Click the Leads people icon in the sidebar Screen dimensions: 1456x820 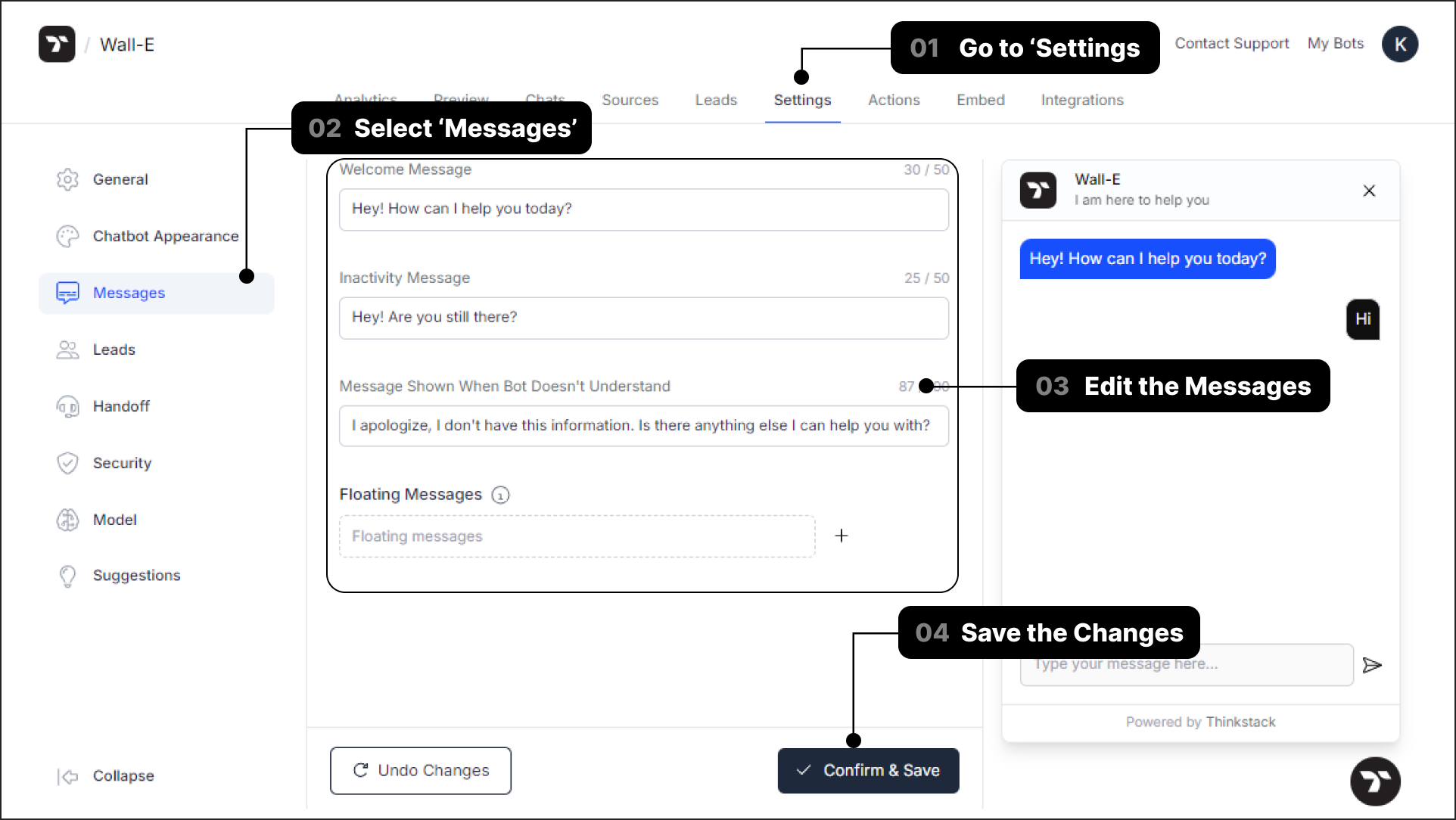pos(67,349)
